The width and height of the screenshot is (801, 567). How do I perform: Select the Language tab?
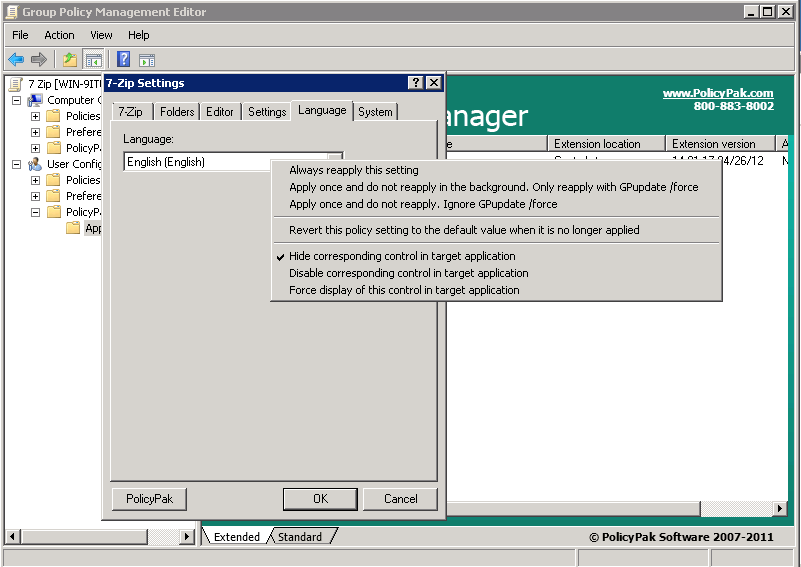click(322, 110)
